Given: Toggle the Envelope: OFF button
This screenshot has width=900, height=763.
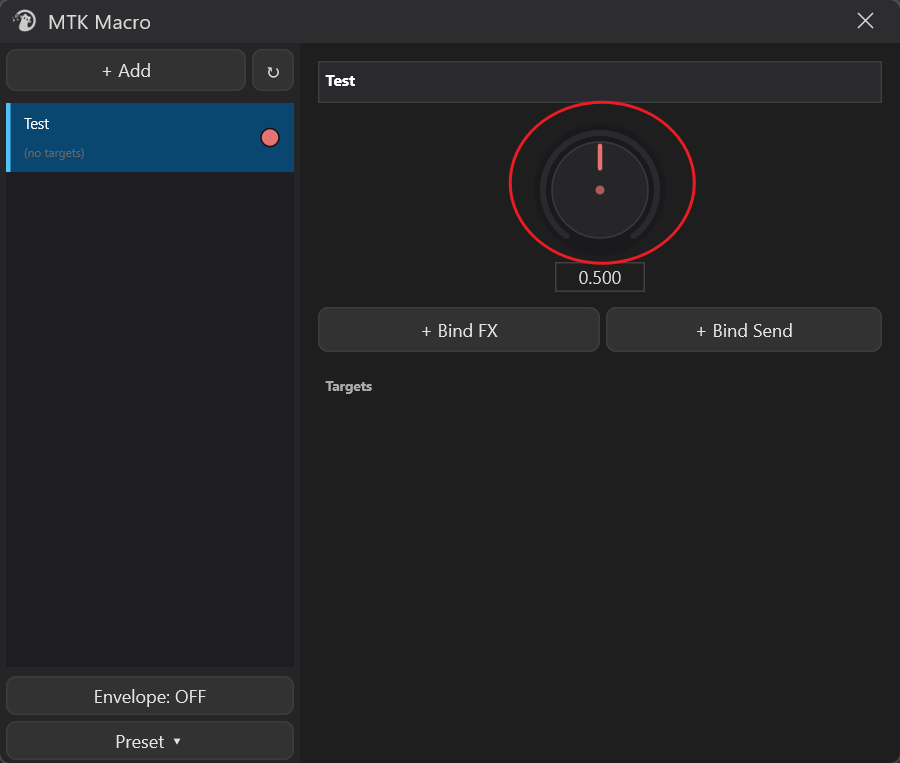Looking at the screenshot, I should (150, 696).
